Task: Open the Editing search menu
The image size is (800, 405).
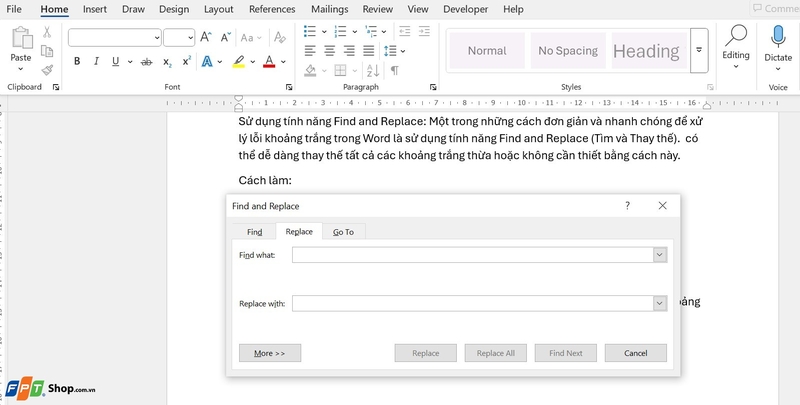Action: [x=736, y=47]
